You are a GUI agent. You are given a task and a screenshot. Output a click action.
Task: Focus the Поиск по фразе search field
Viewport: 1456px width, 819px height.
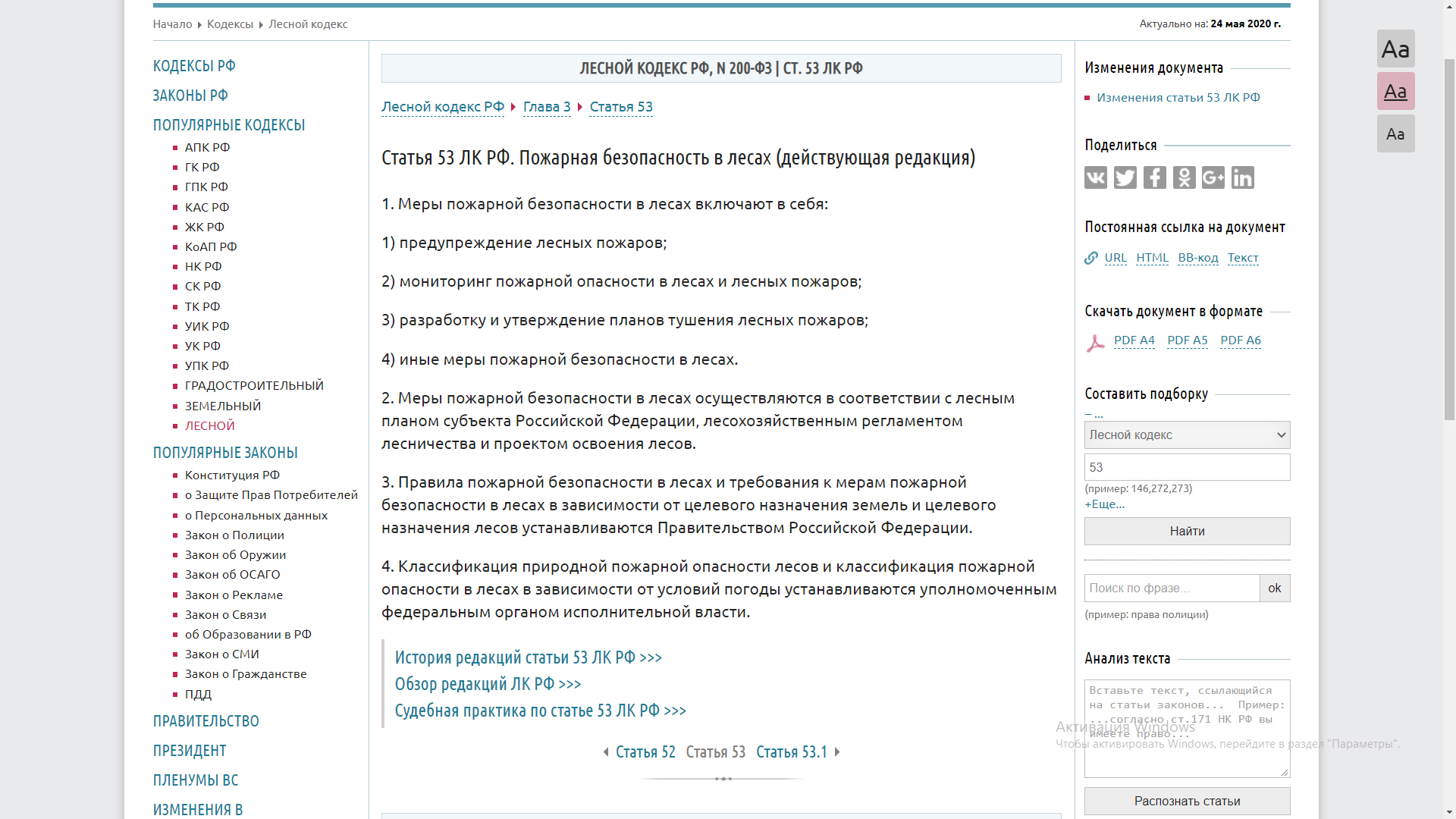click(x=1172, y=588)
